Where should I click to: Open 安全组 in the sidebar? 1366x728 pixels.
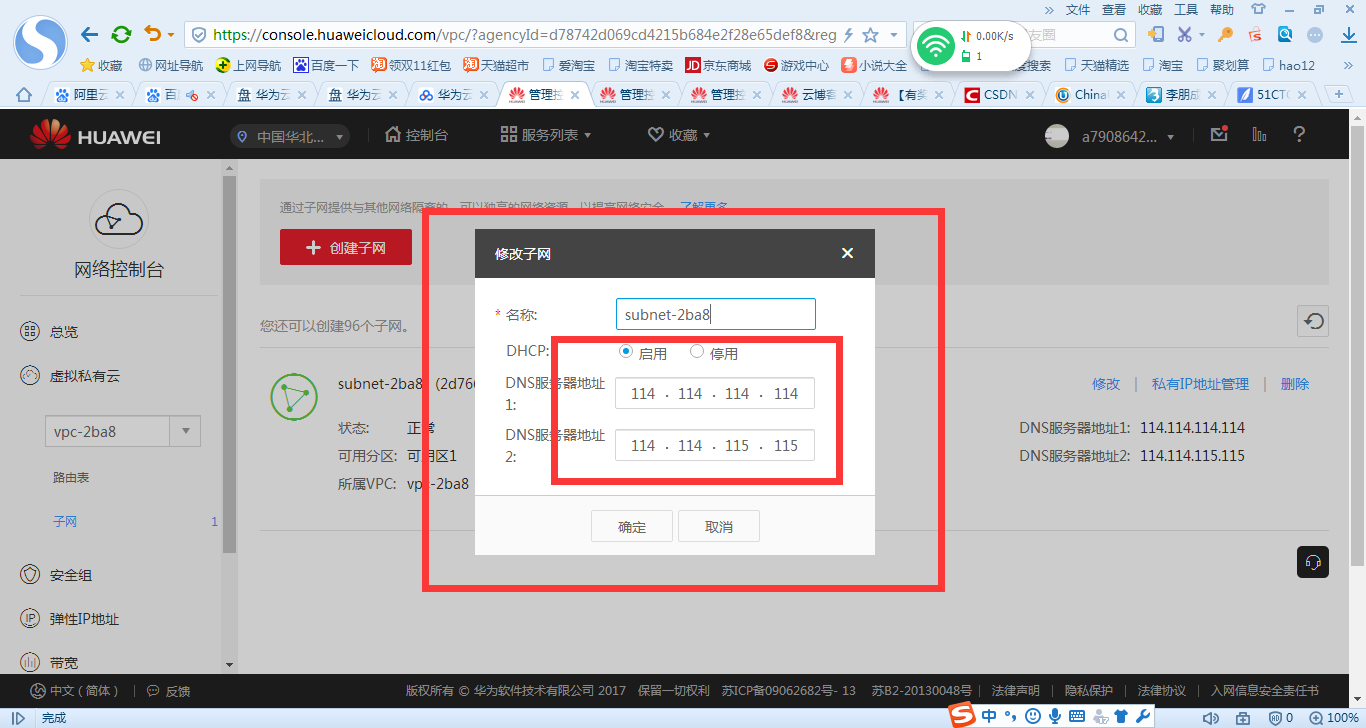[x=70, y=575]
